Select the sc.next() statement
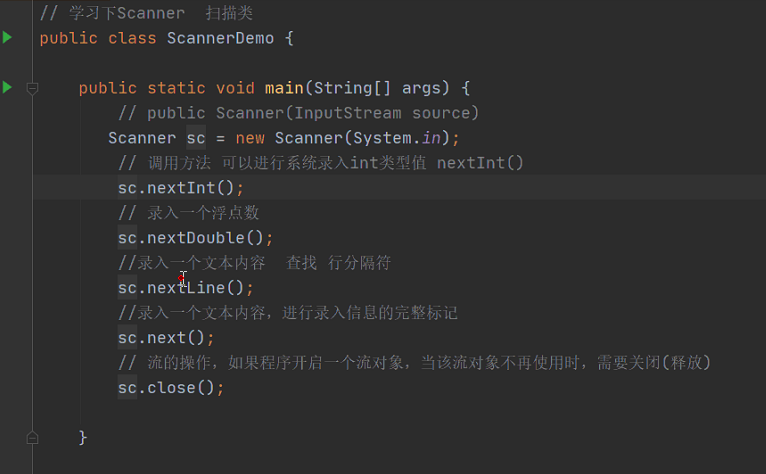Viewport: 766px width, 474px height. pyautogui.click(x=166, y=338)
